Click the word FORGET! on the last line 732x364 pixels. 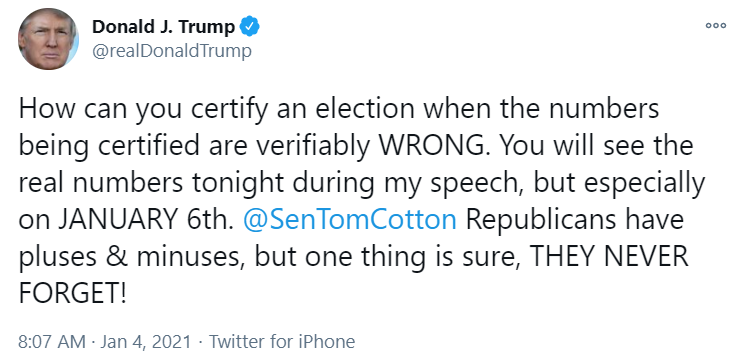click(x=72, y=294)
